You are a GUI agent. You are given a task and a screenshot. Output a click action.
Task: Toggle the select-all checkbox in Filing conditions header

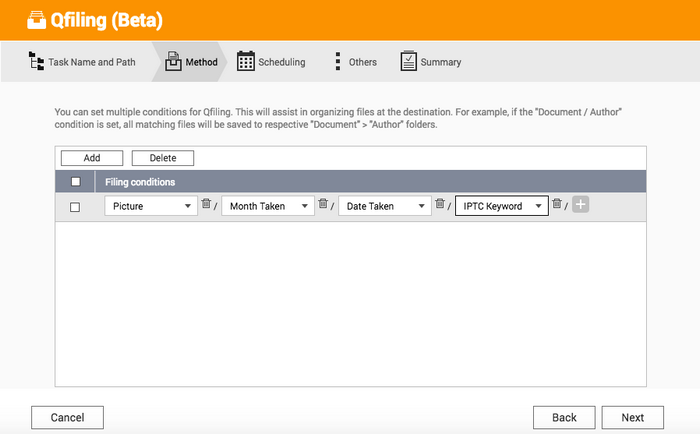point(76,182)
